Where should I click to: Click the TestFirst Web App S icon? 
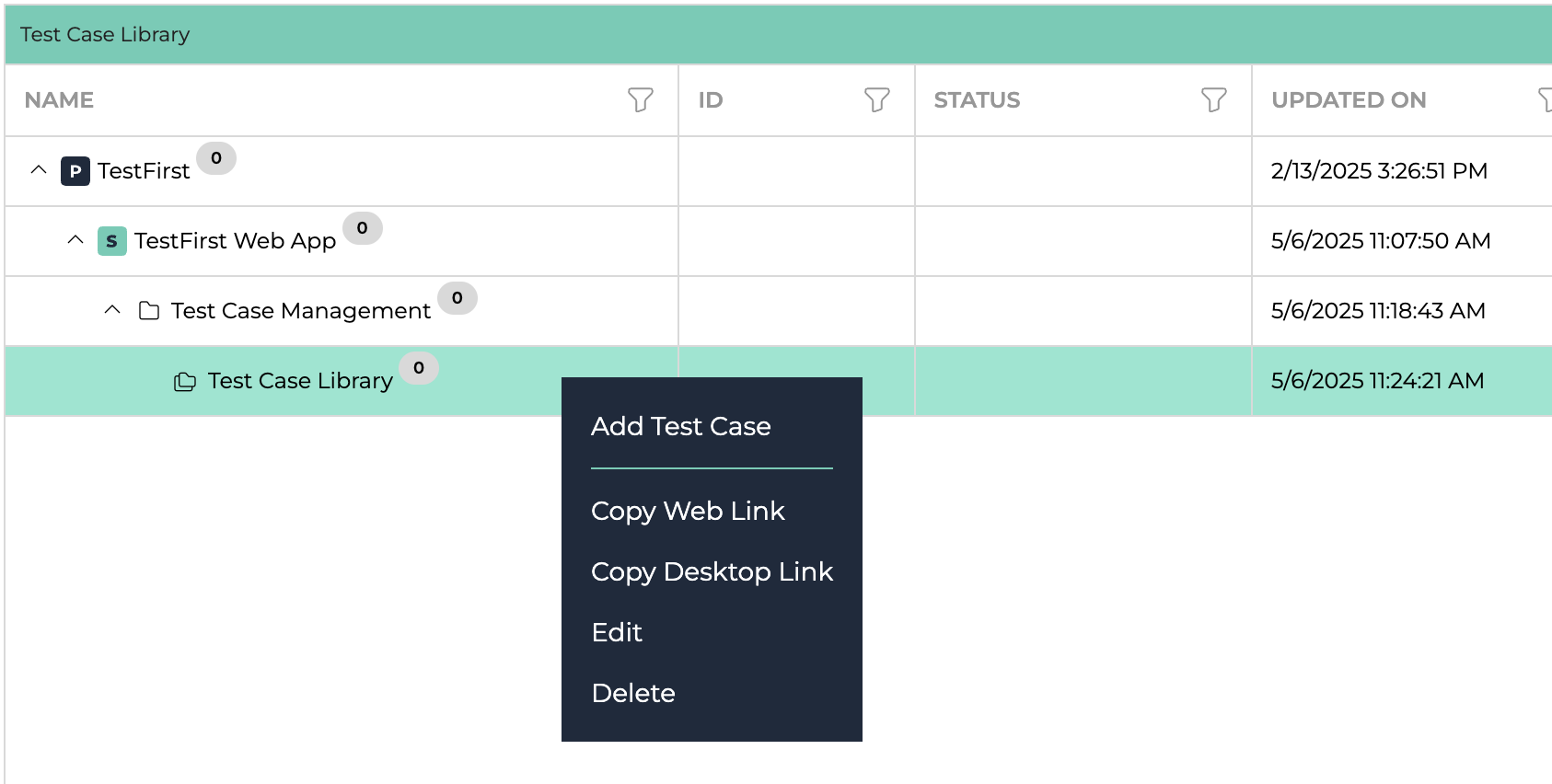[112, 241]
